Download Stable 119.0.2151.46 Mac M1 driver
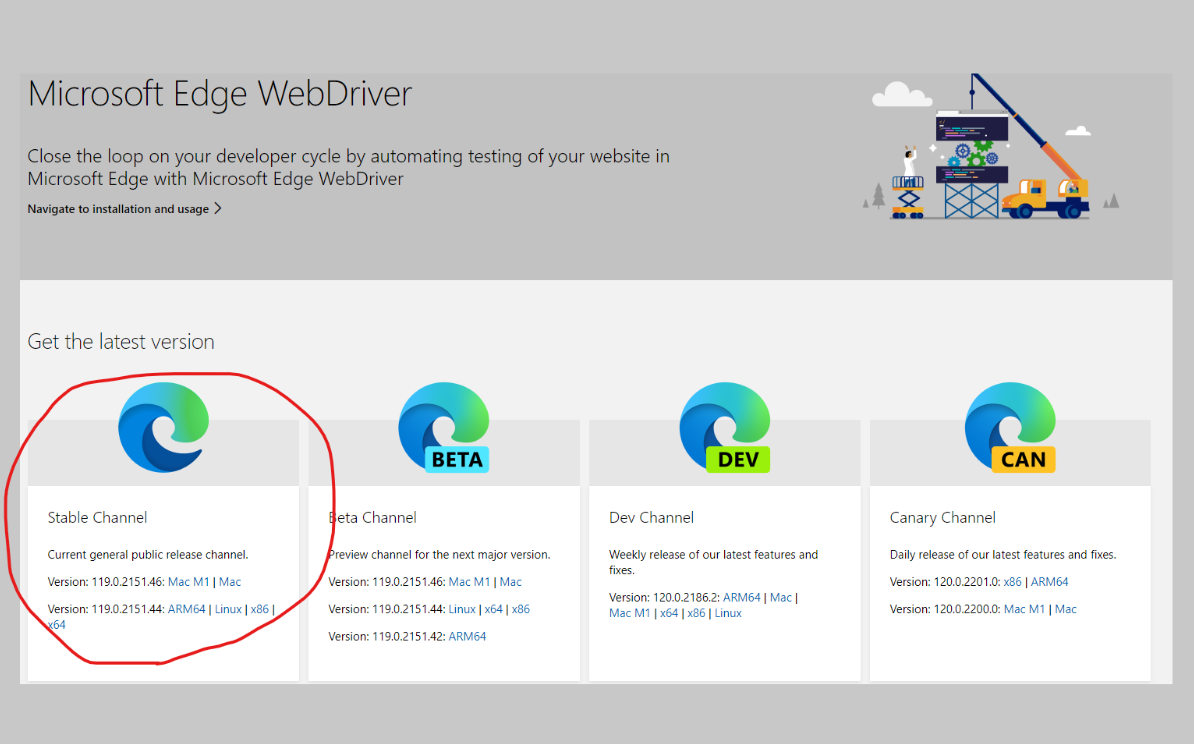The height and width of the screenshot is (744, 1194). [x=188, y=582]
